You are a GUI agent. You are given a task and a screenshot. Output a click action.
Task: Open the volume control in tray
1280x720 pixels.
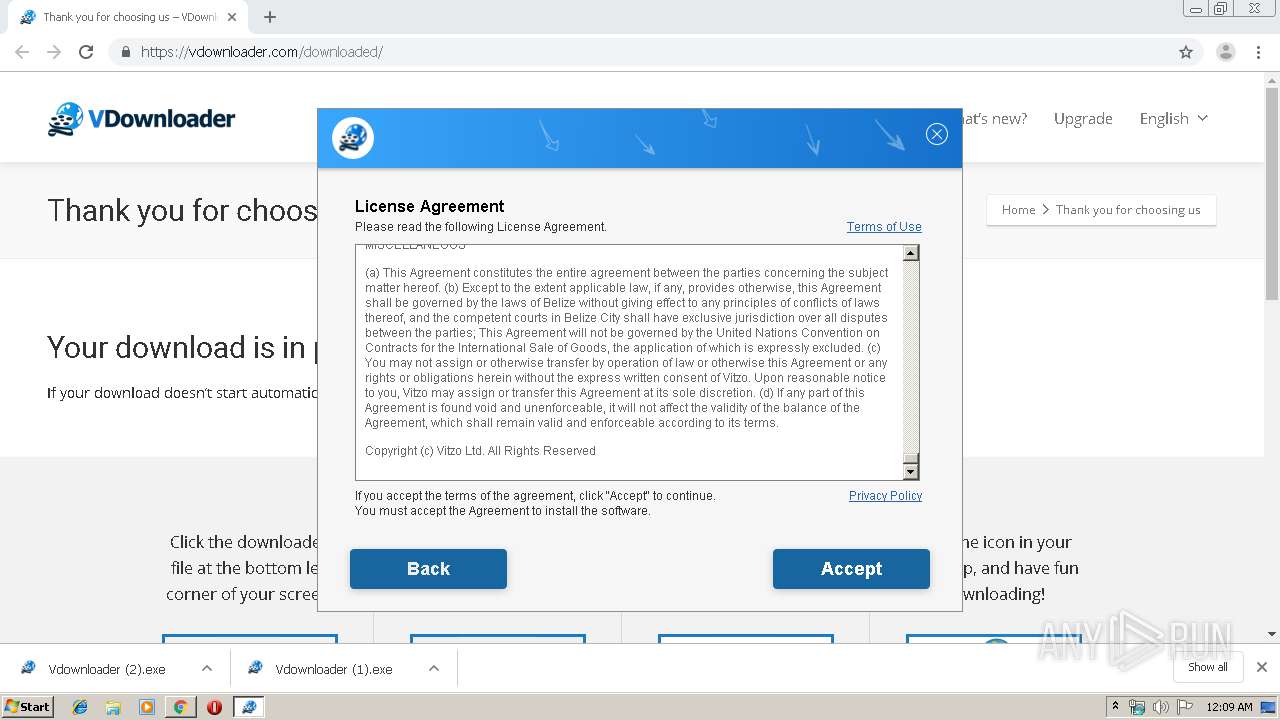1160,707
